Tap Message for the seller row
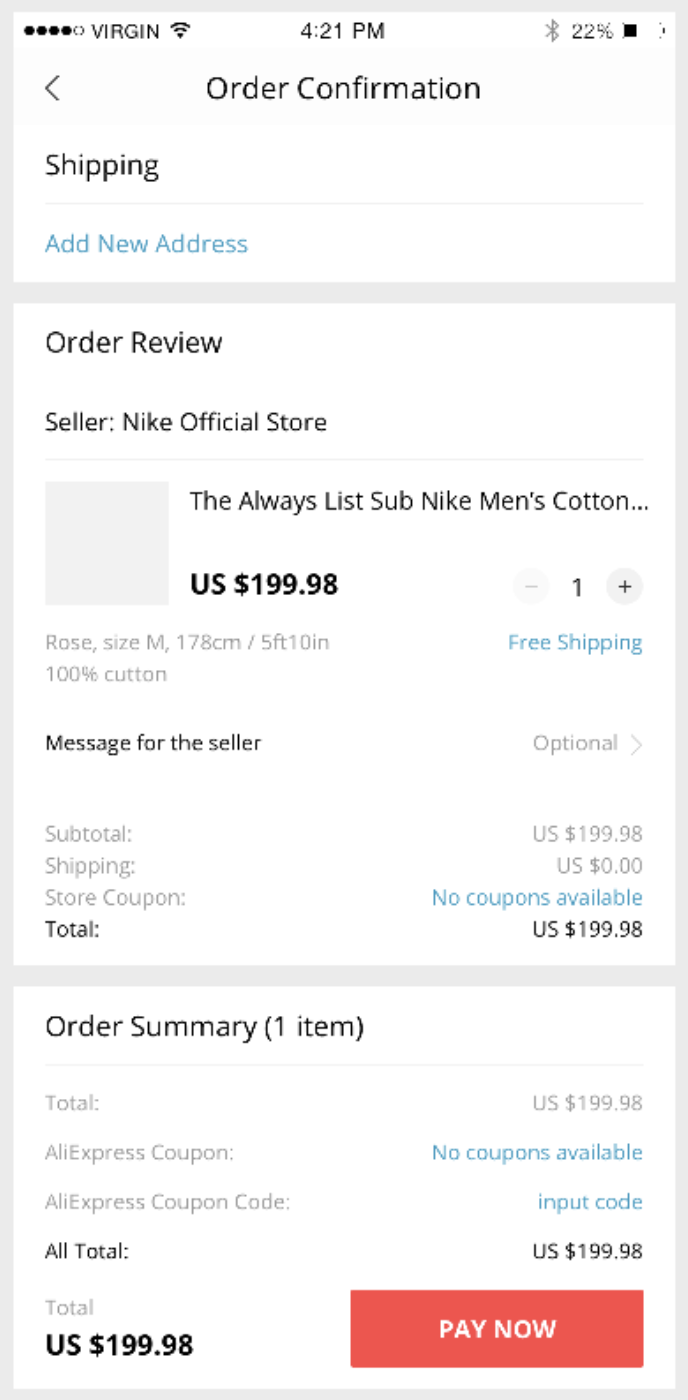 click(153, 743)
